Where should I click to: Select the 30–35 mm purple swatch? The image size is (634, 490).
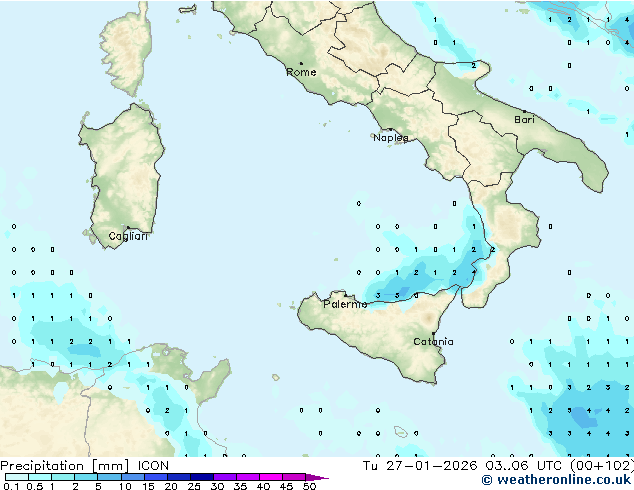[225, 477]
